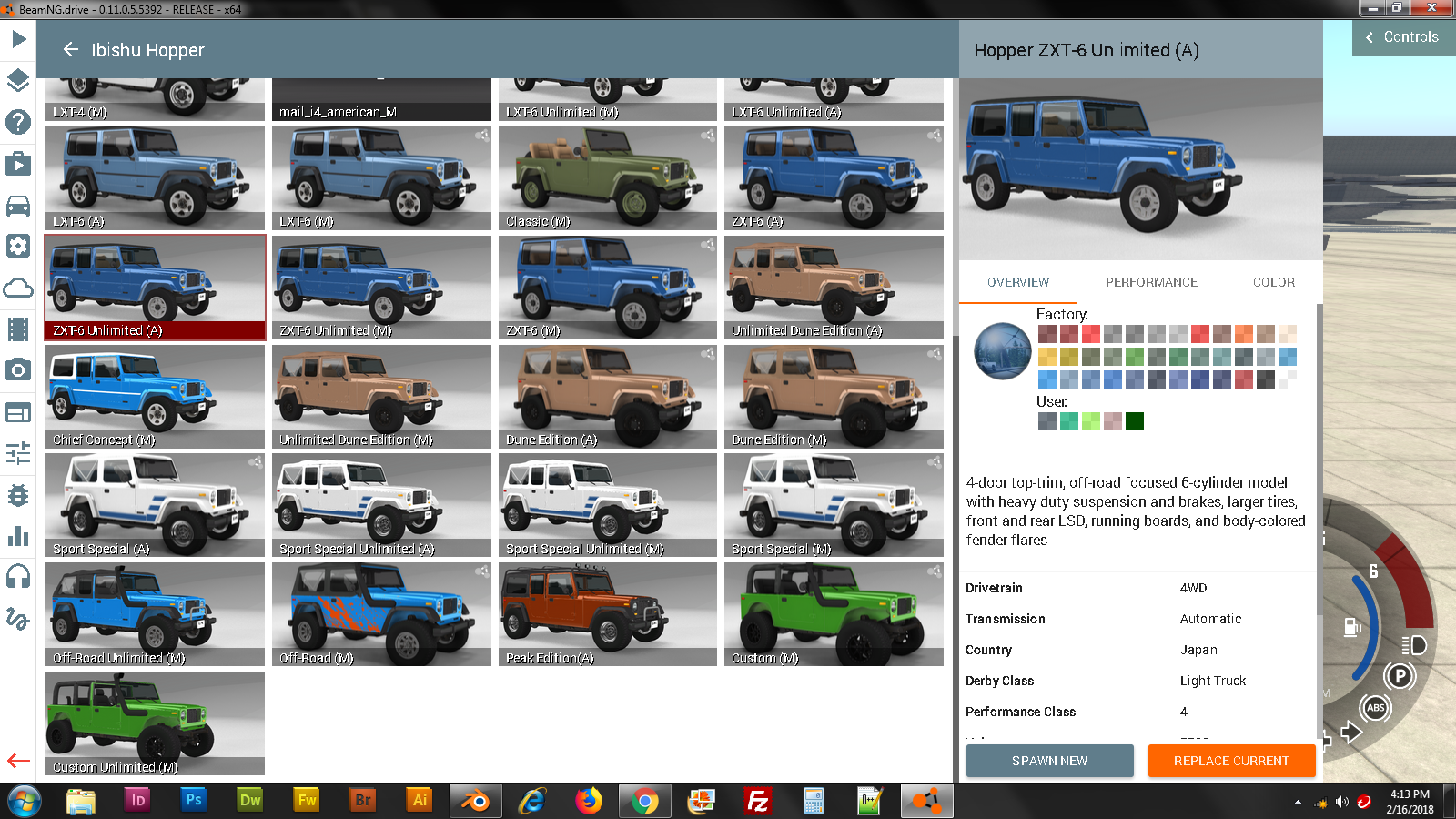1456x819 pixels.
Task: Click the Windows Start button
Action: [x=25, y=801]
